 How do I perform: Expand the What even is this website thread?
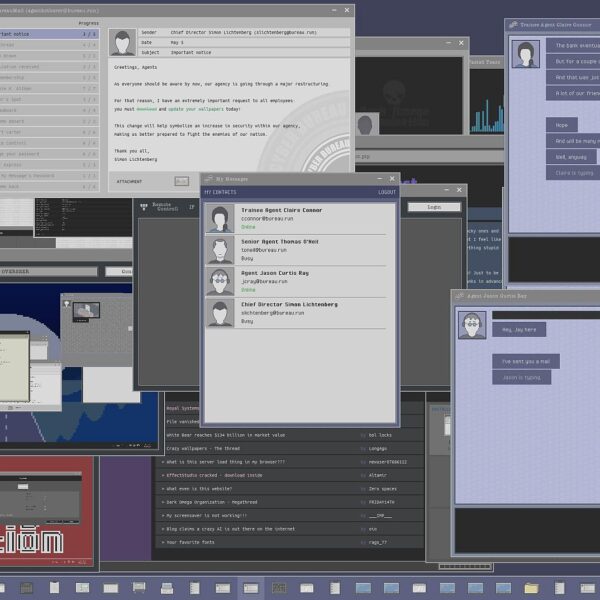pyautogui.click(x=209, y=488)
